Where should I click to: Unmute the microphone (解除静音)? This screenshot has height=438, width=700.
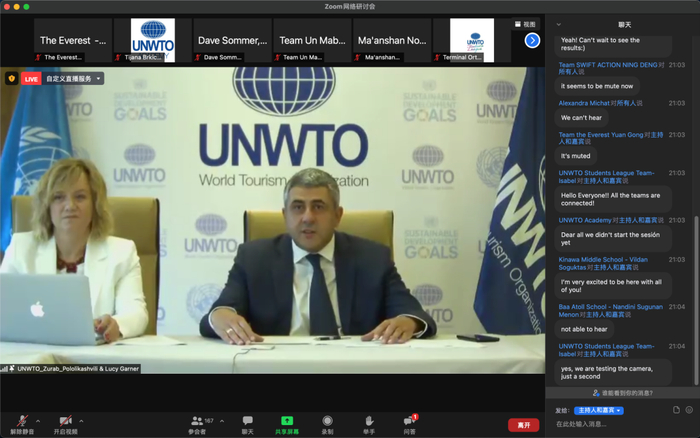click(21, 423)
